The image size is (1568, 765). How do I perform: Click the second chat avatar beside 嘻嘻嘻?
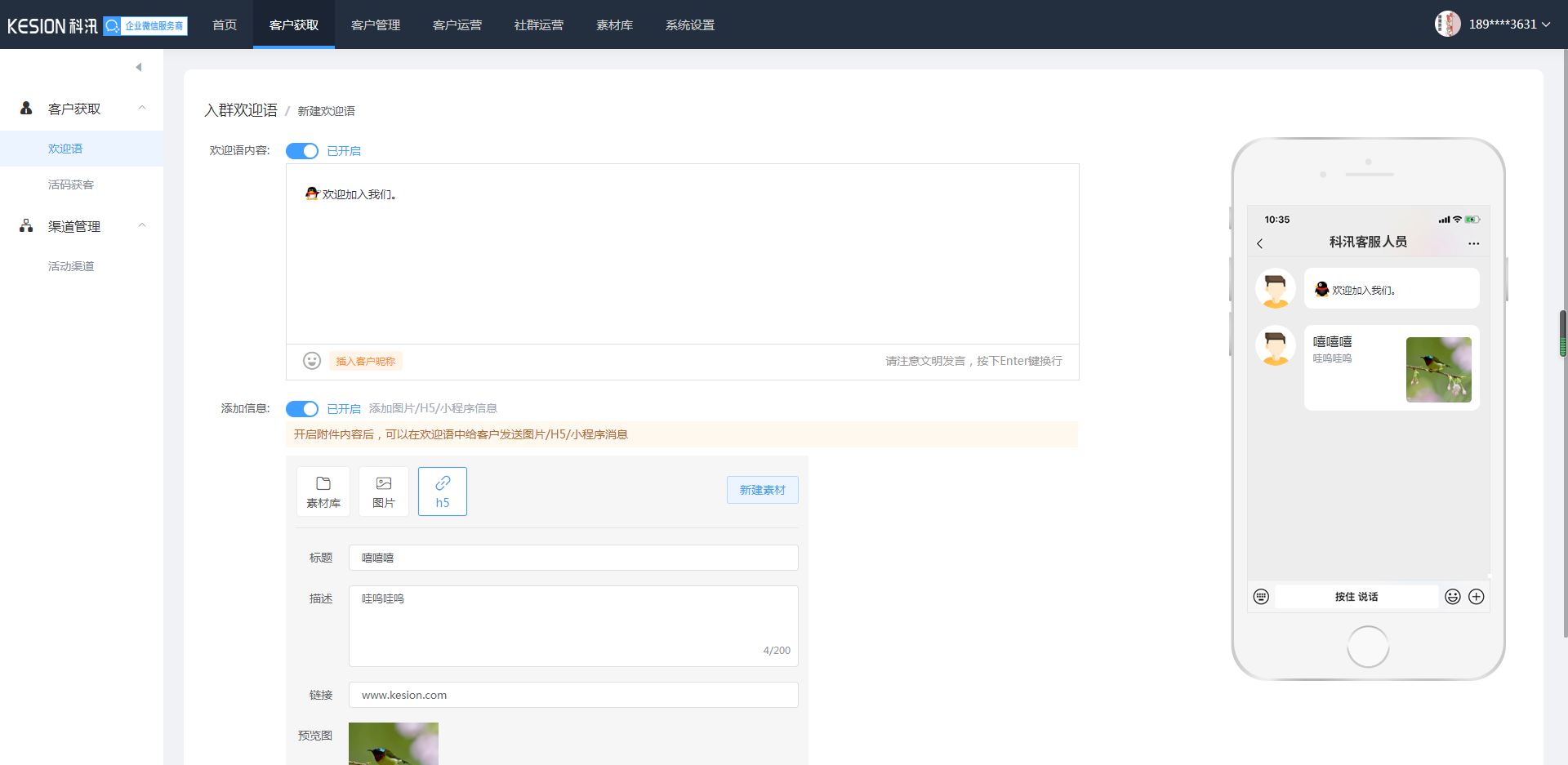tap(1276, 345)
